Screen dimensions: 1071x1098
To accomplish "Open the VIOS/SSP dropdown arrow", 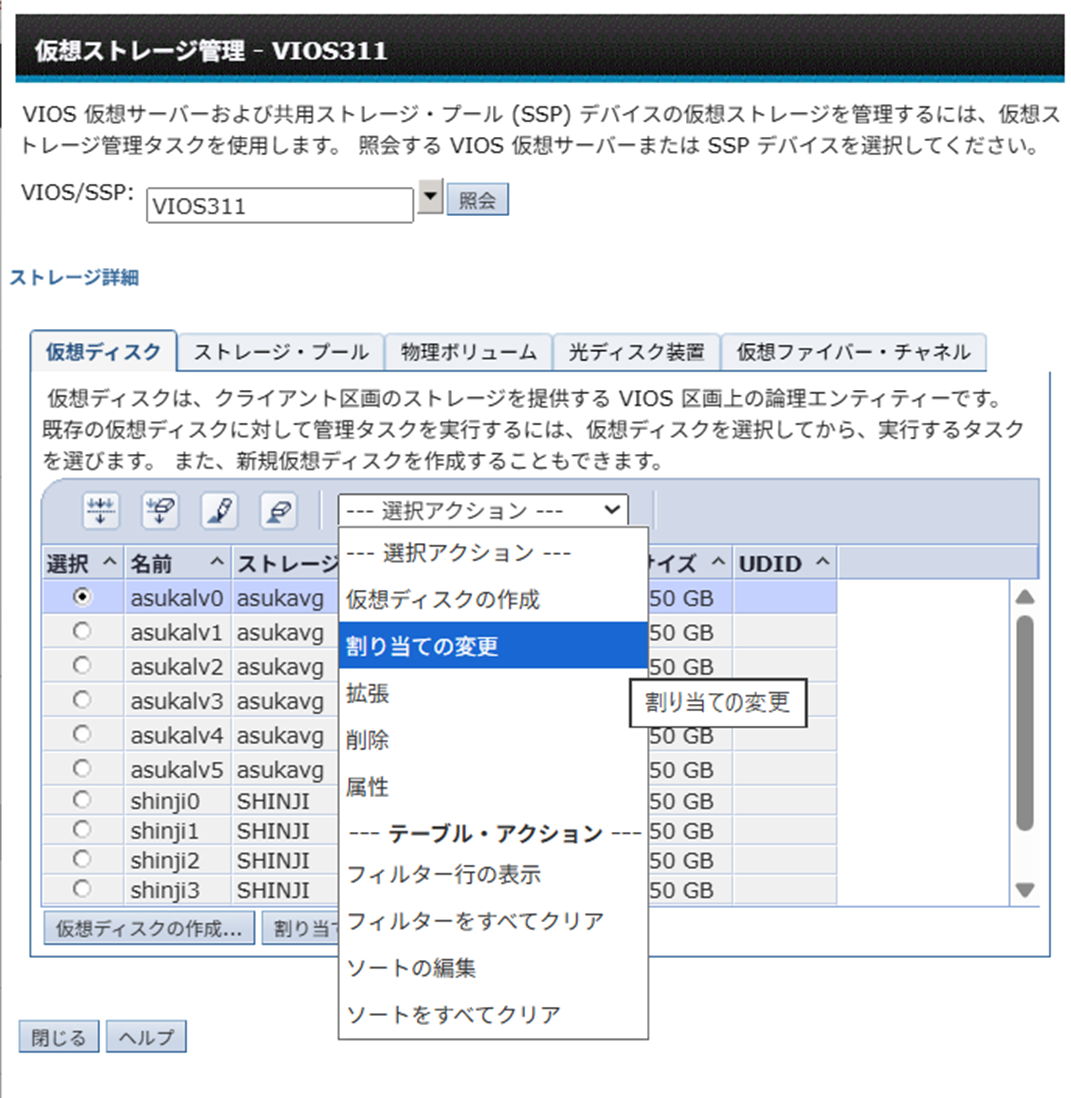I will 430,197.
